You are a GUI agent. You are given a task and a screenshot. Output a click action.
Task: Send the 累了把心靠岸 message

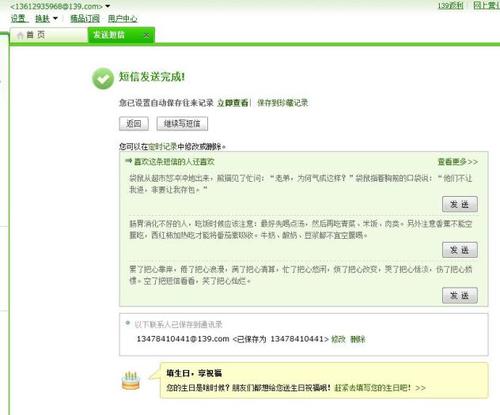click(460, 295)
